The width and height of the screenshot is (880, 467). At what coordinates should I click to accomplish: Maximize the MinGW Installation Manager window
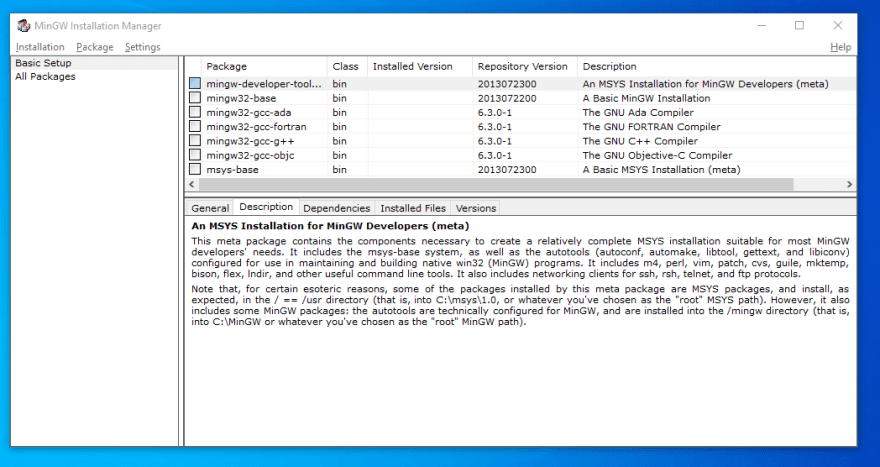799,25
